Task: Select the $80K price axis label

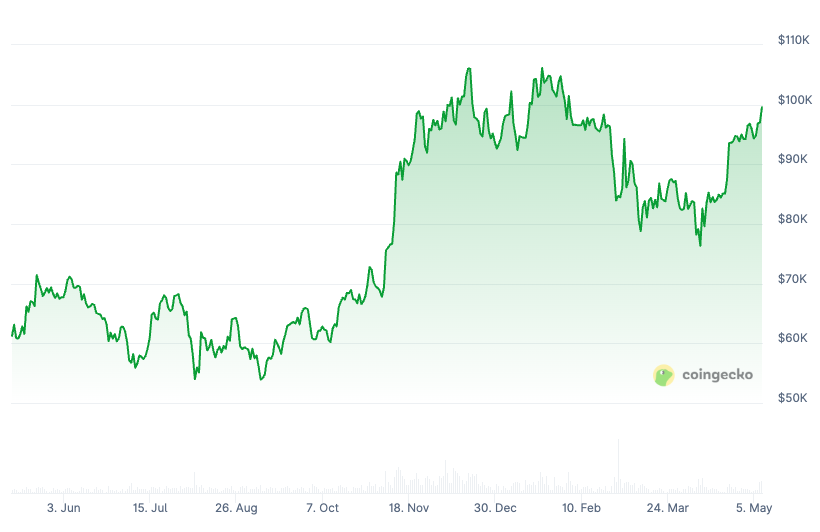Action: tap(794, 219)
